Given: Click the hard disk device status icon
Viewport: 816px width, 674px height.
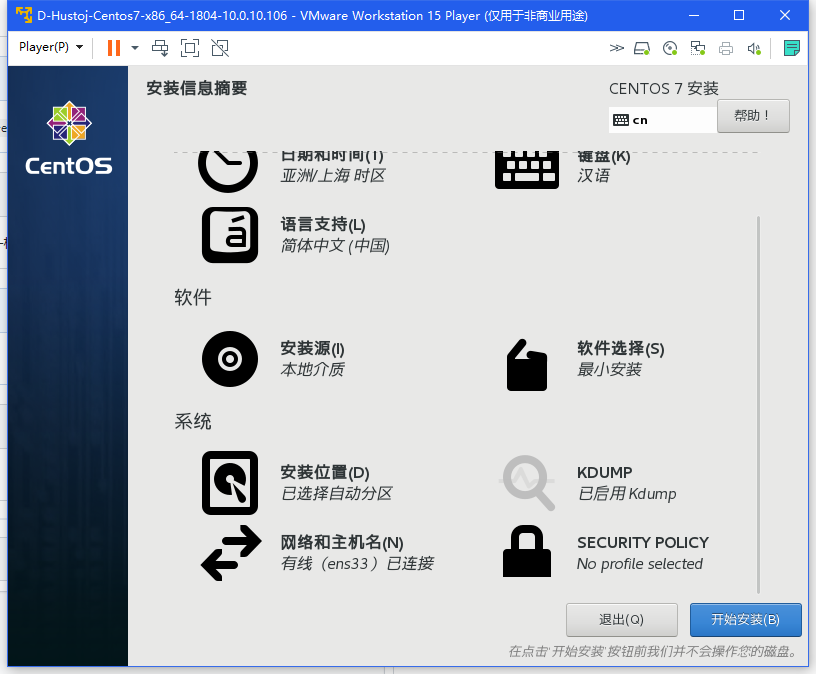Looking at the screenshot, I should coord(641,47).
